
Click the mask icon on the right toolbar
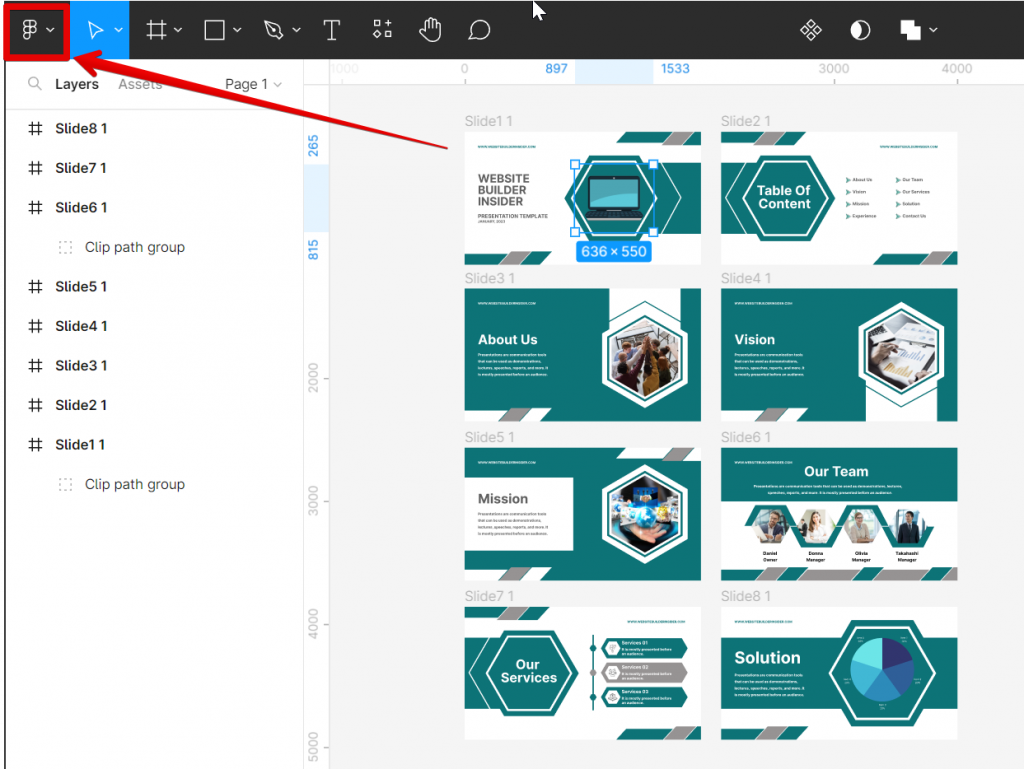tap(861, 29)
